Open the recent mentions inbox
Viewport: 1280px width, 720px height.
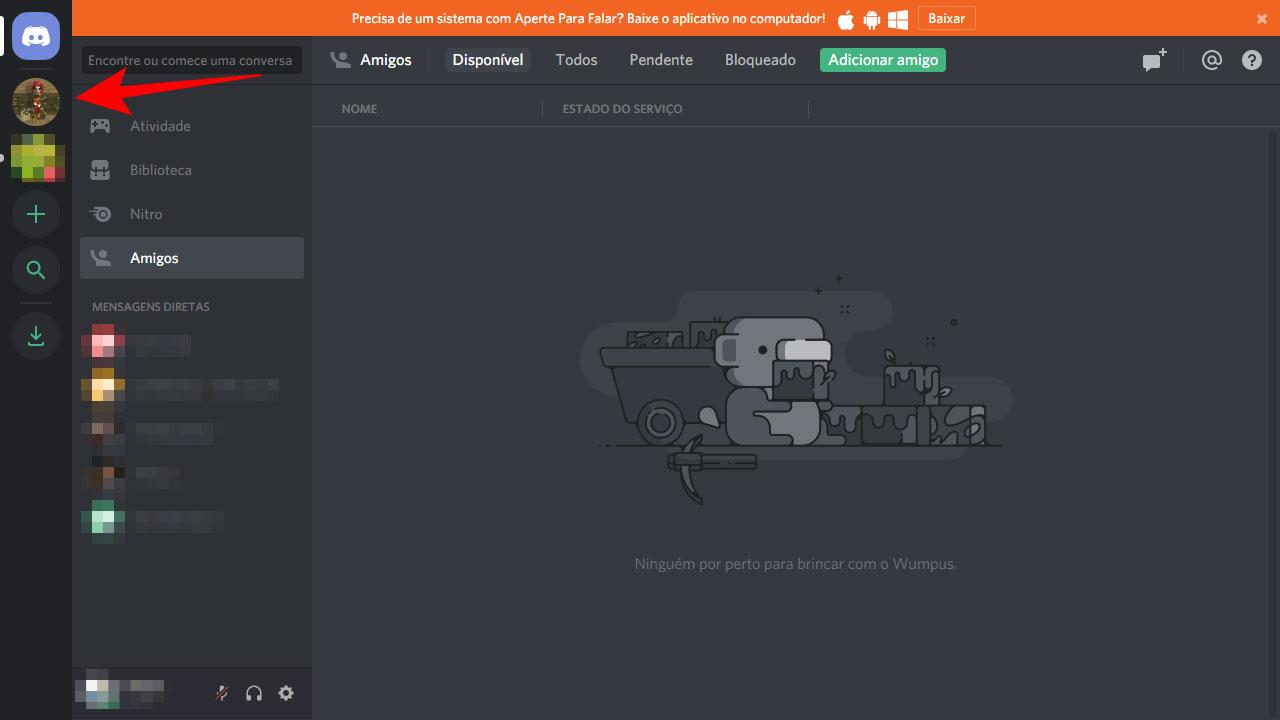(1211, 60)
